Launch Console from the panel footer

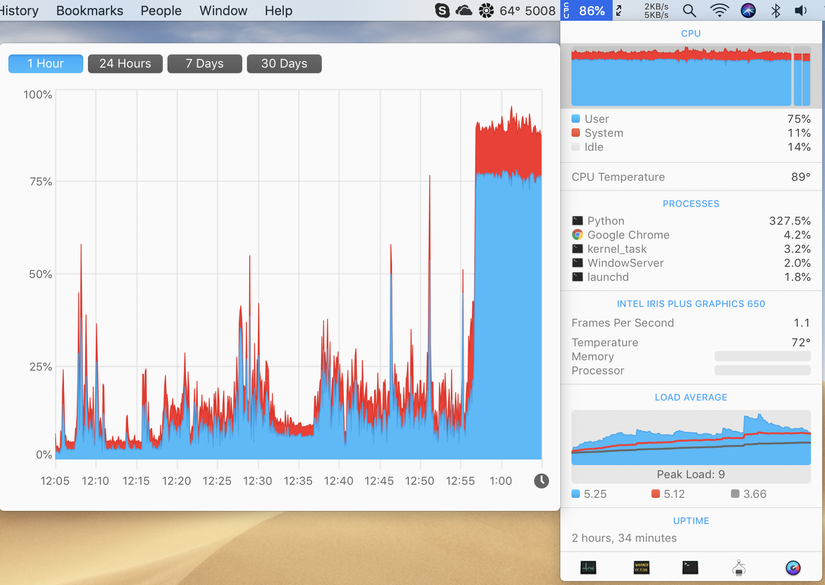tap(641, 567)
